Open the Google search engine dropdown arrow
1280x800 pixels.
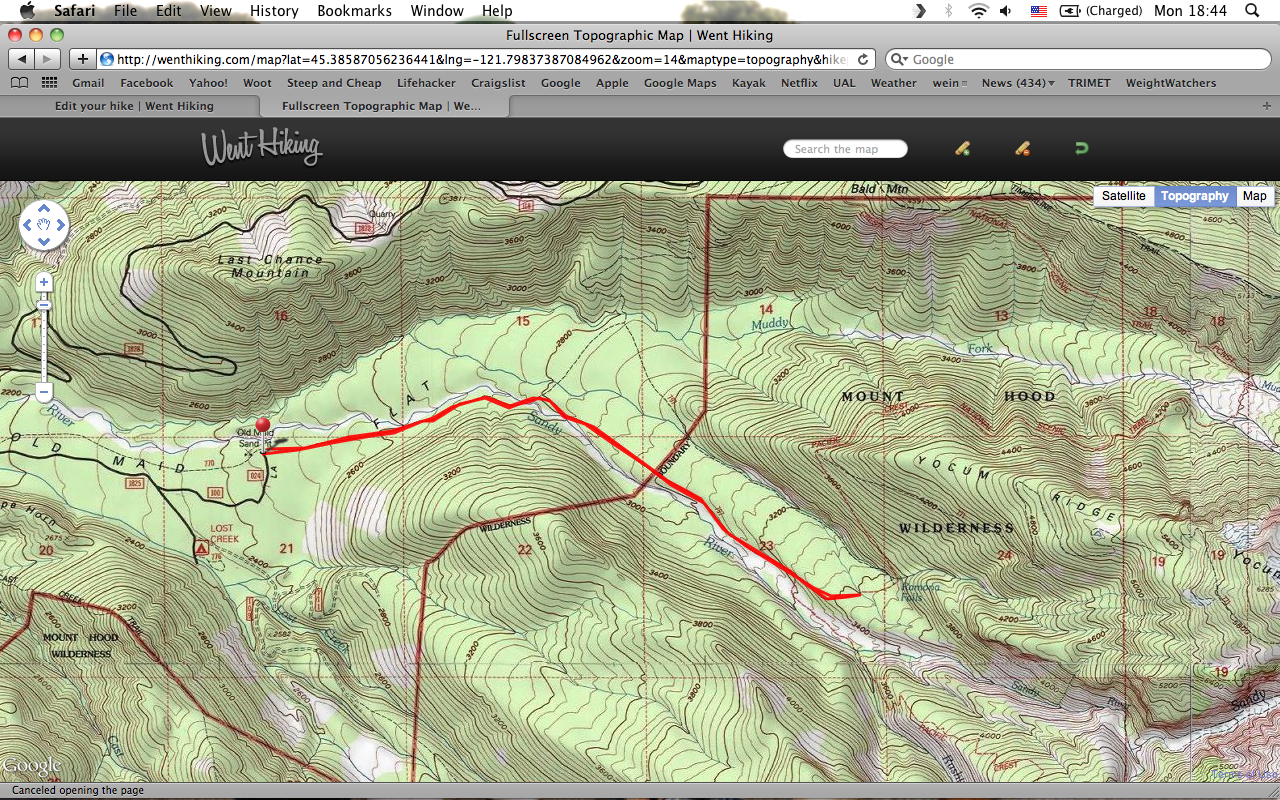[x=897, y=59]
